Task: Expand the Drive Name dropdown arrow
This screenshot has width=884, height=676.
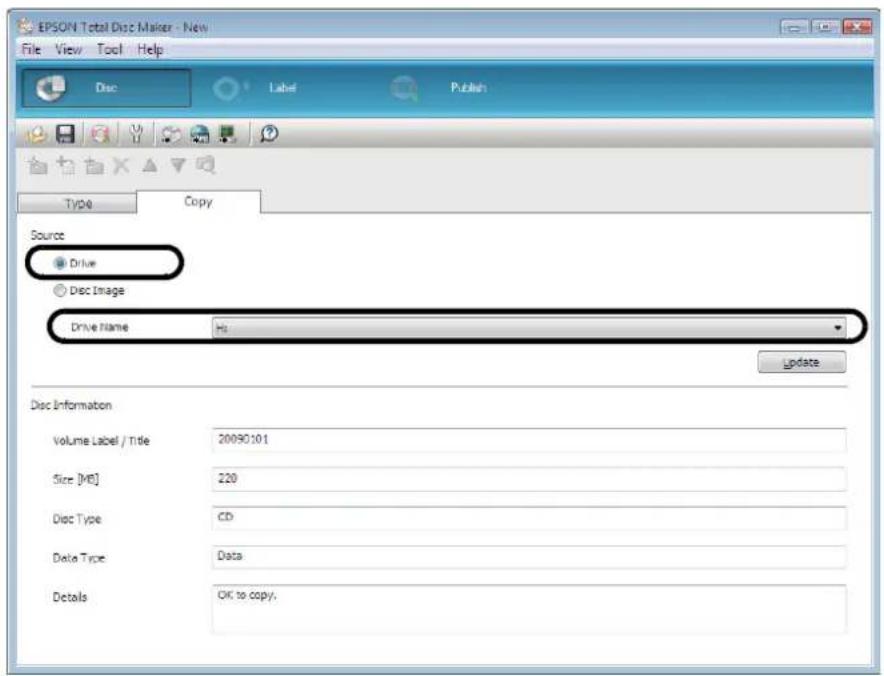Action: (x=838, y=328)
